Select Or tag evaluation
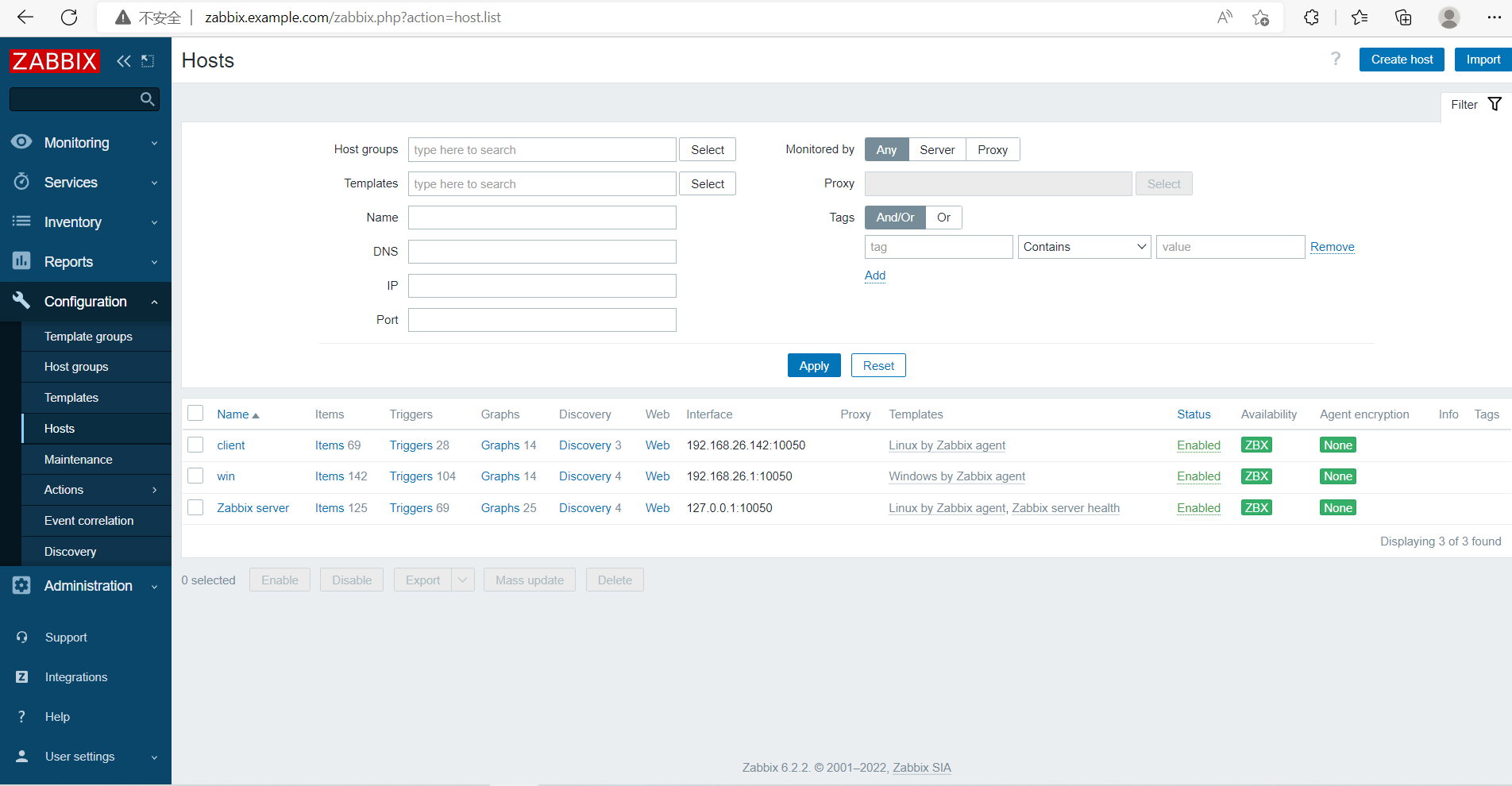Screen dimensions: 1512x786 [943, 218]
